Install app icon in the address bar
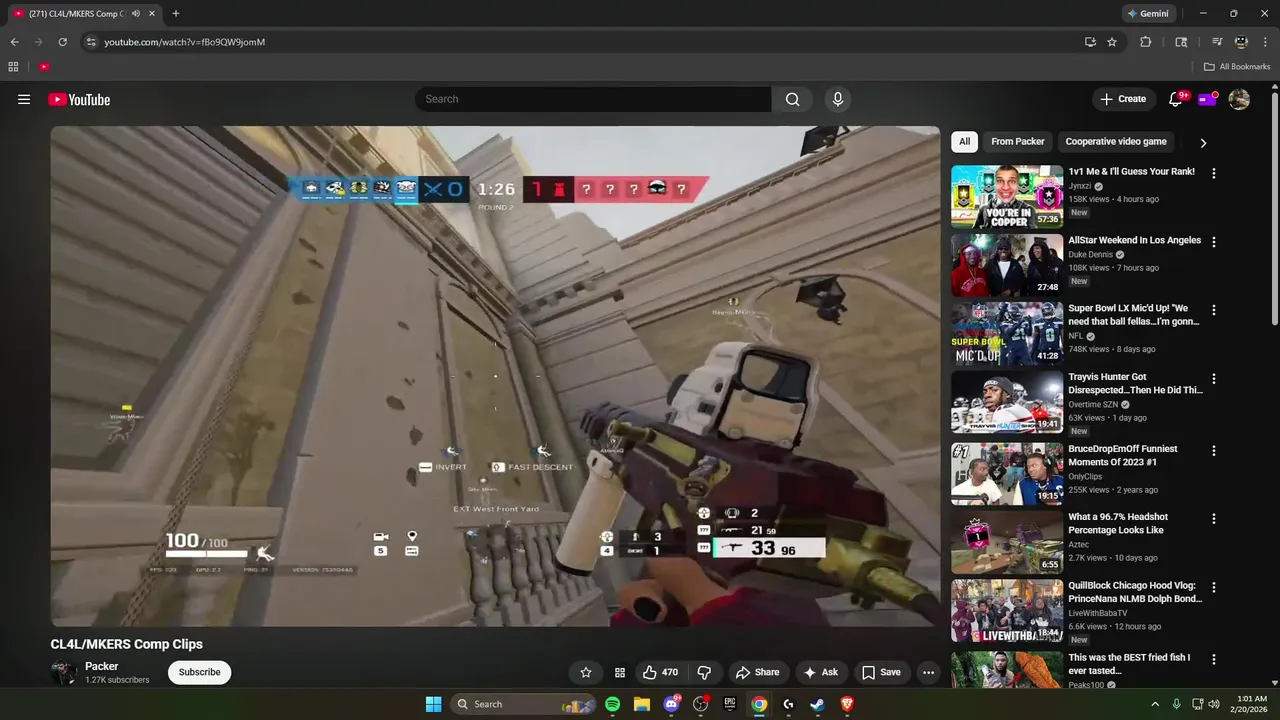 pyautogui.click(x=1090, y=42)
